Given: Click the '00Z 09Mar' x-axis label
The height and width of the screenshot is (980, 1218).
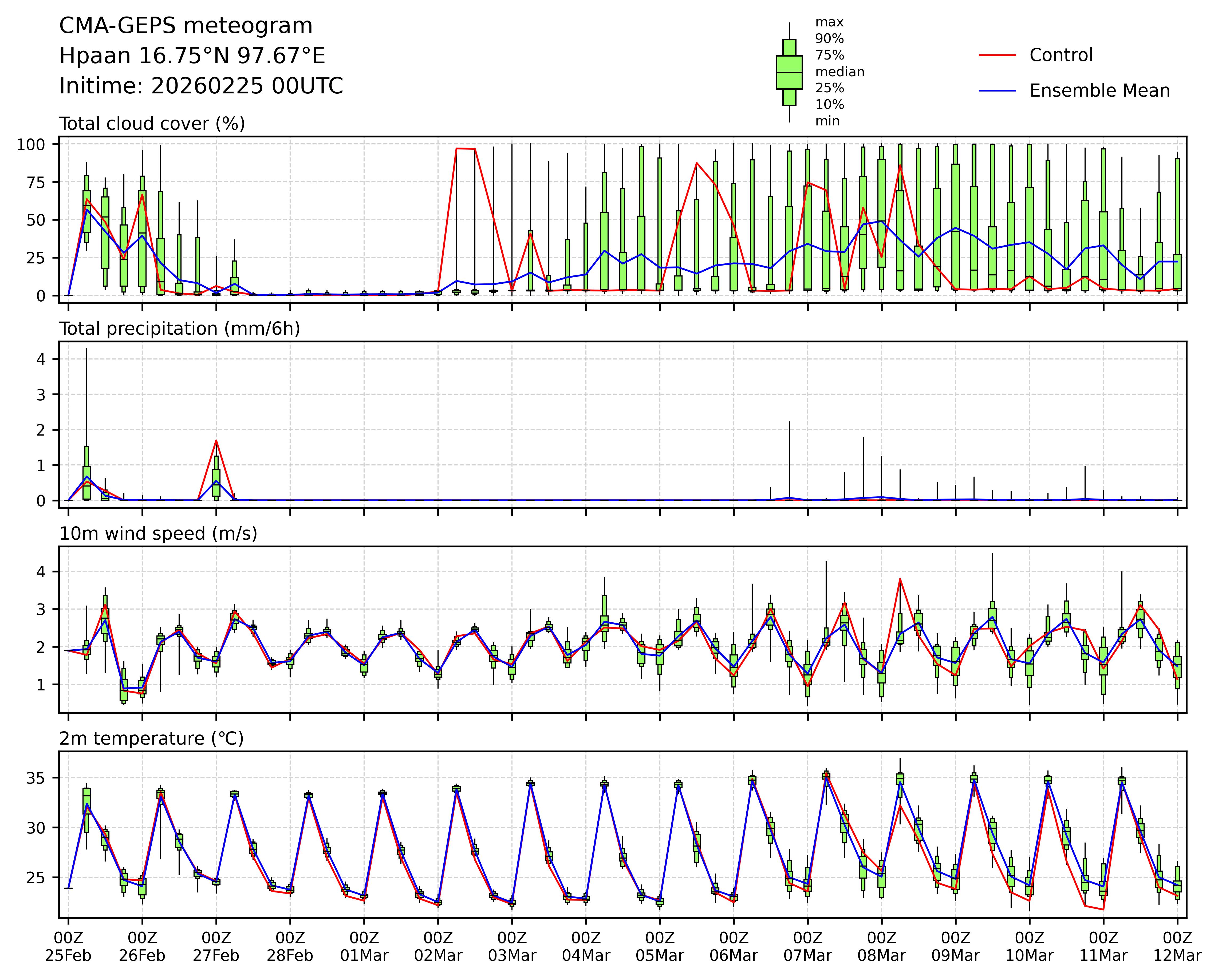Looking at the screenshot, I should pyautogui.click(x=955, y=947).
